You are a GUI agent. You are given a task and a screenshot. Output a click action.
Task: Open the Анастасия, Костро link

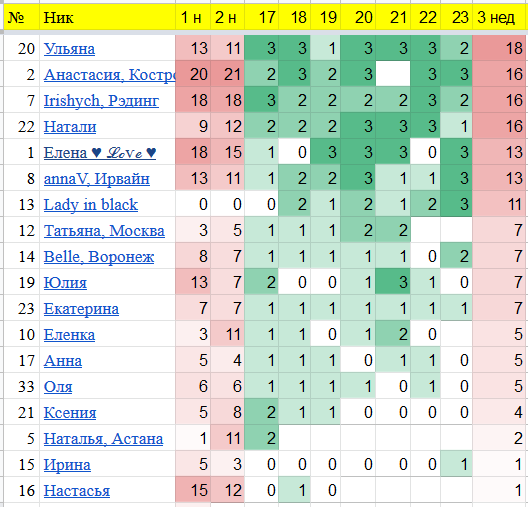[109, 74]
